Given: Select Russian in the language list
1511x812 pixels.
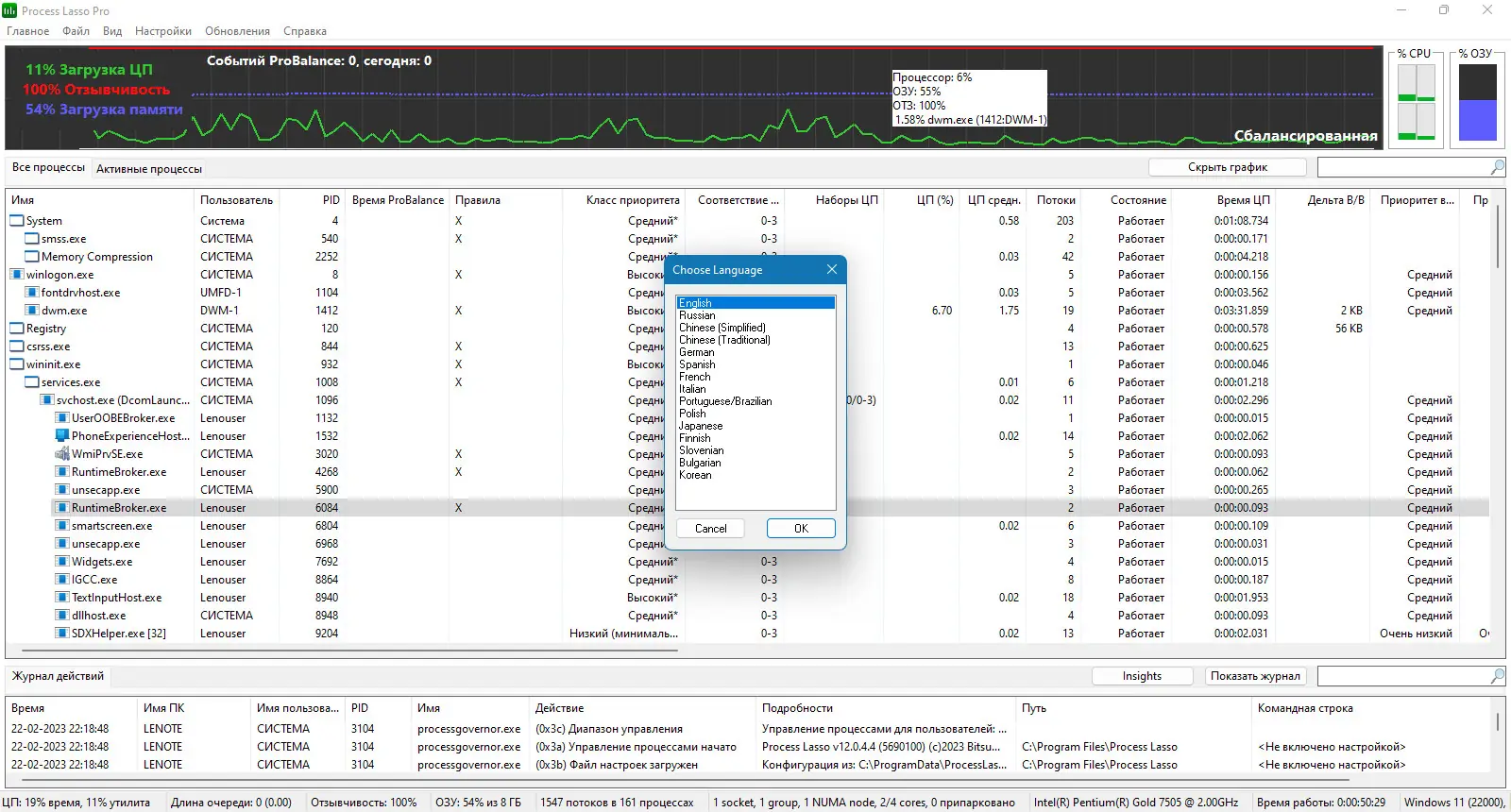Looking at the screenshot, I should click(x=697, y=315).
